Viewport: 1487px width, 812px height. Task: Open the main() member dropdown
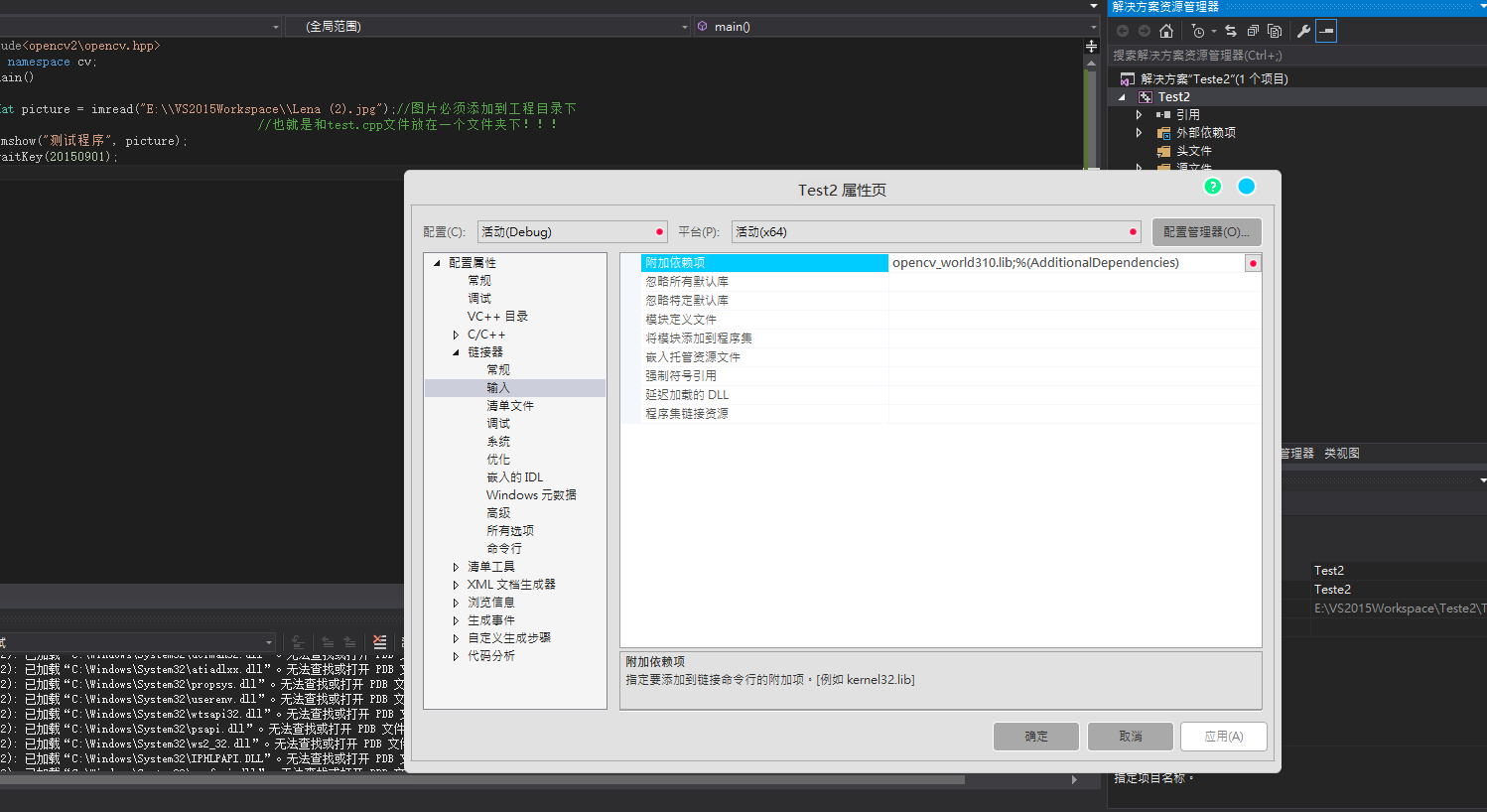[1094, 27]
